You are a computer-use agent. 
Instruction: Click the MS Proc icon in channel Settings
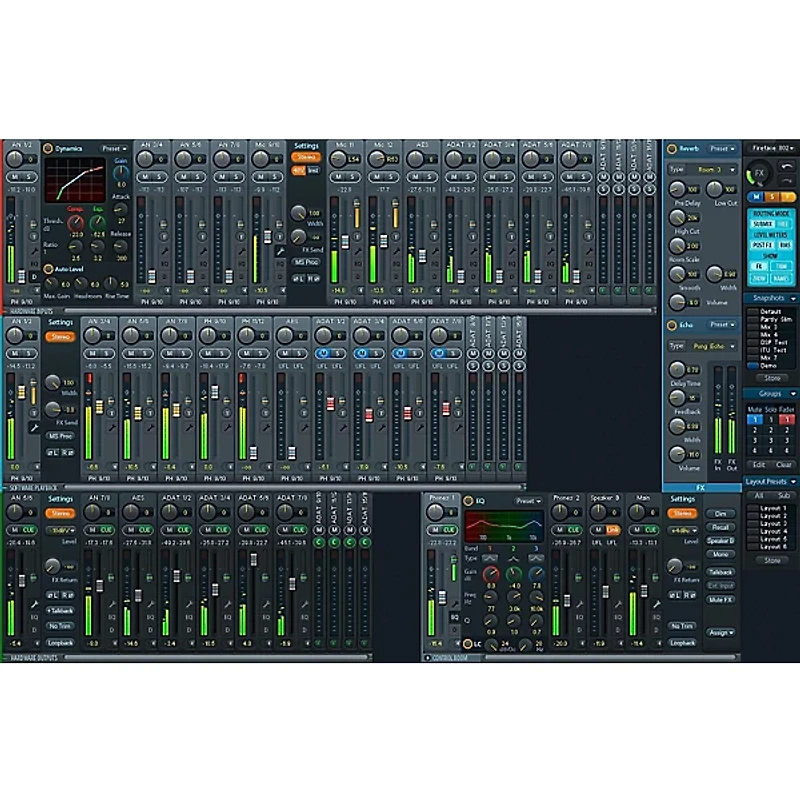click(305, 262)
